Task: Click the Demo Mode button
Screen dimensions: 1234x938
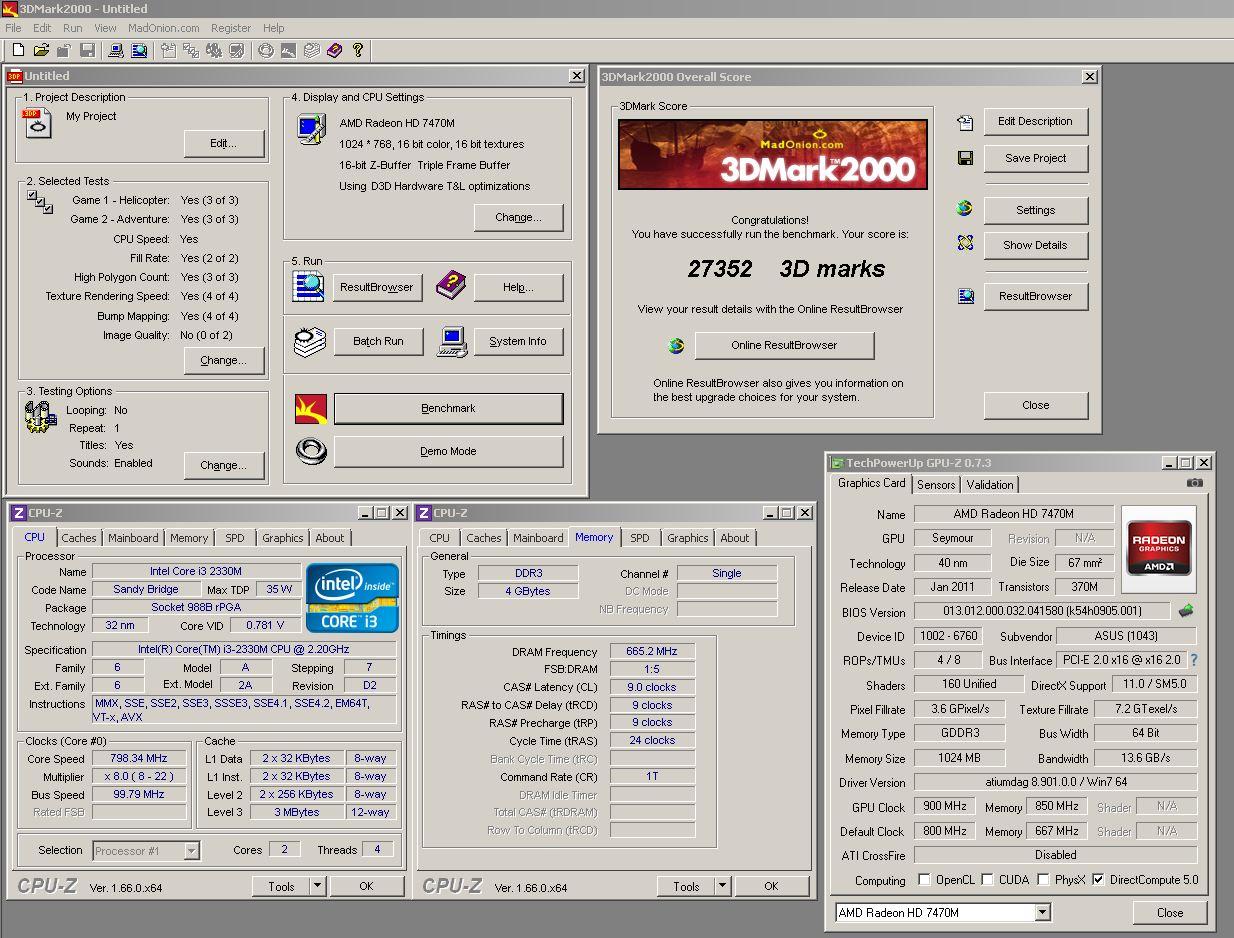Action: point(448,451)
